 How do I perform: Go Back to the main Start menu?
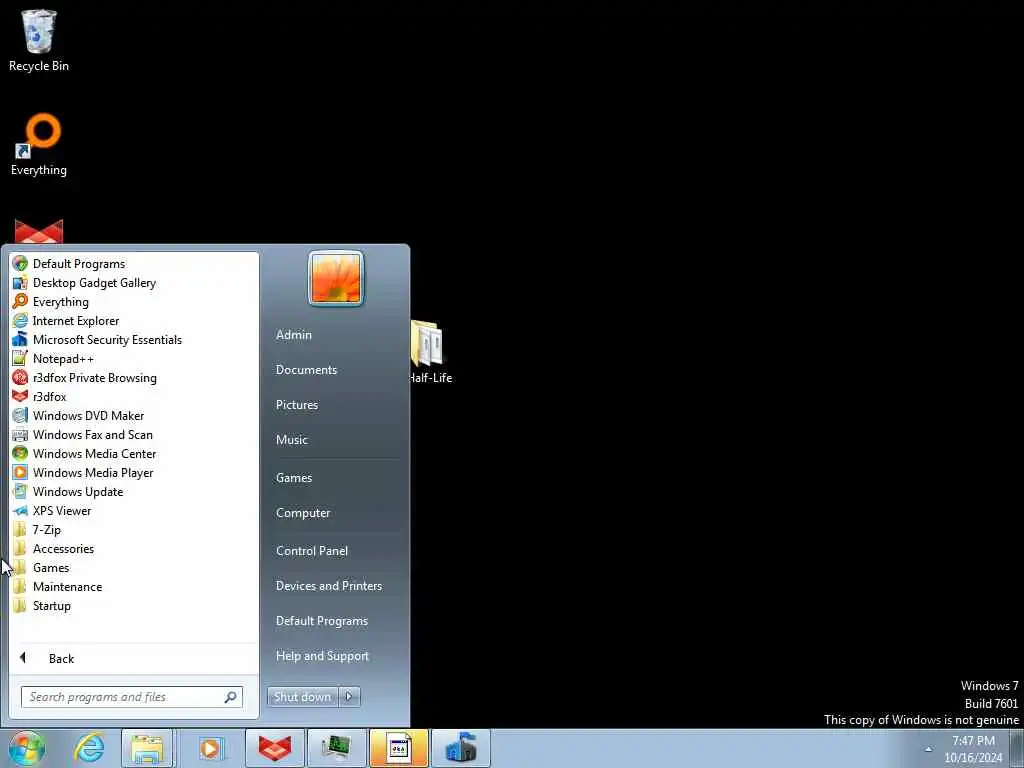coord(134,658)
